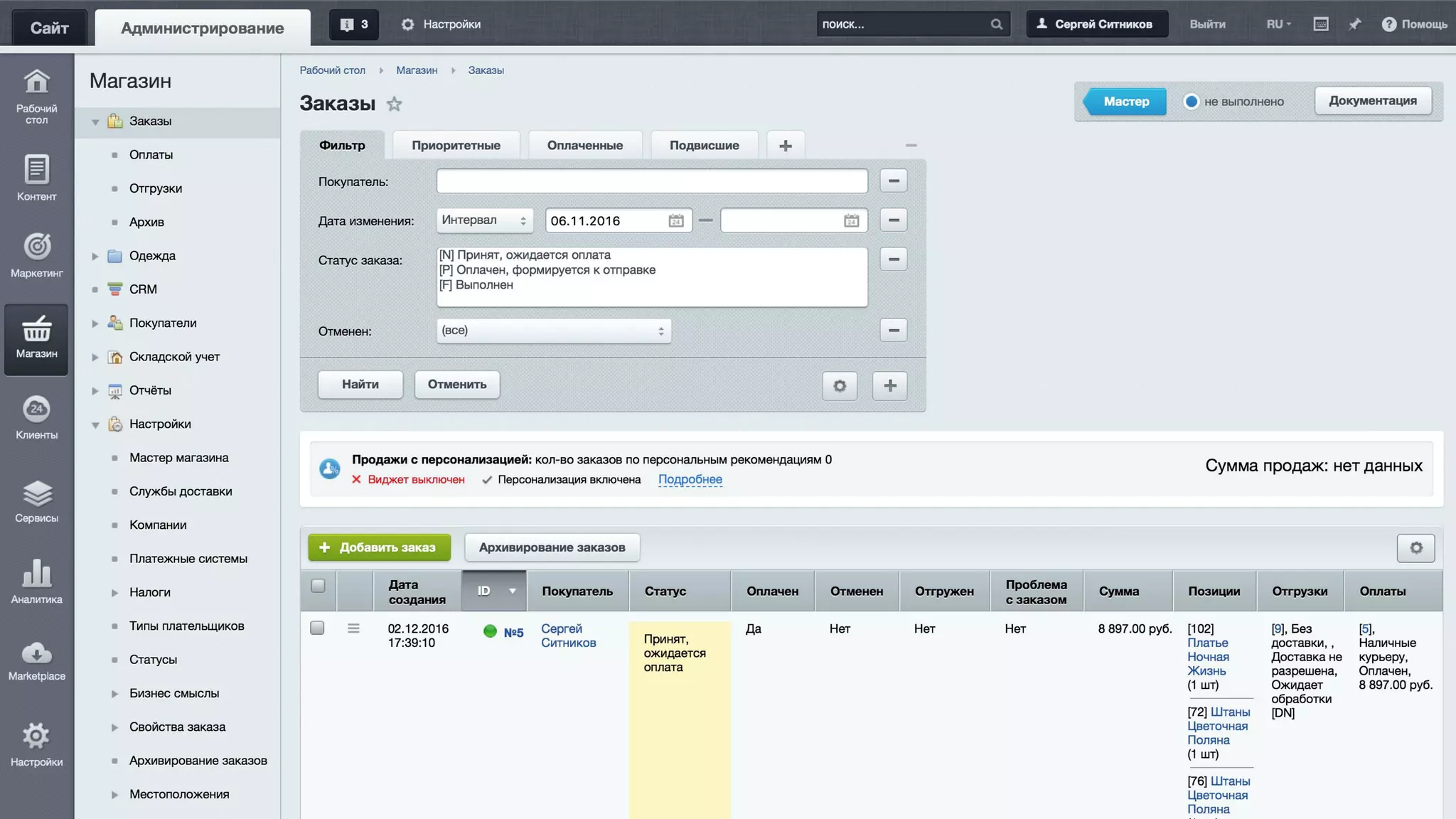Open the Администрирование top tab
Image resolution: width=1456 pixels, height=819 pixels.
pyautogui.click(x=203, y=28)
